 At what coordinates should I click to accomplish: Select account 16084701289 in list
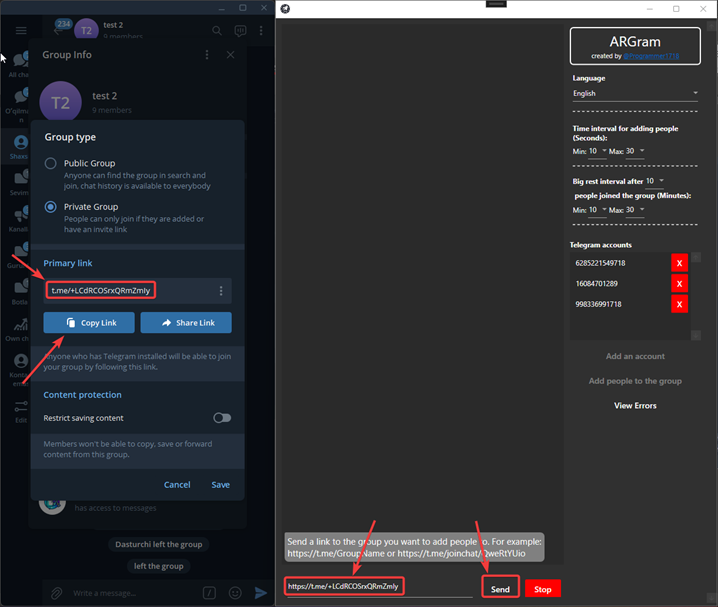(597, 284)
